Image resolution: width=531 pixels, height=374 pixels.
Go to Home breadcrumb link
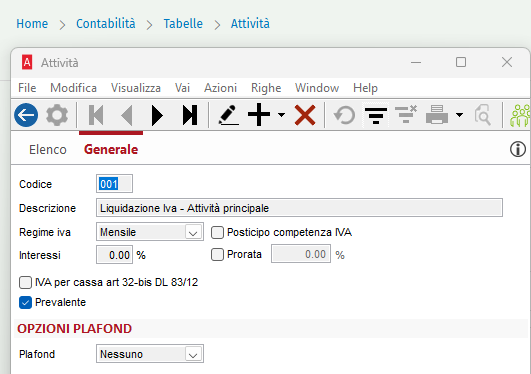[32, 24]
